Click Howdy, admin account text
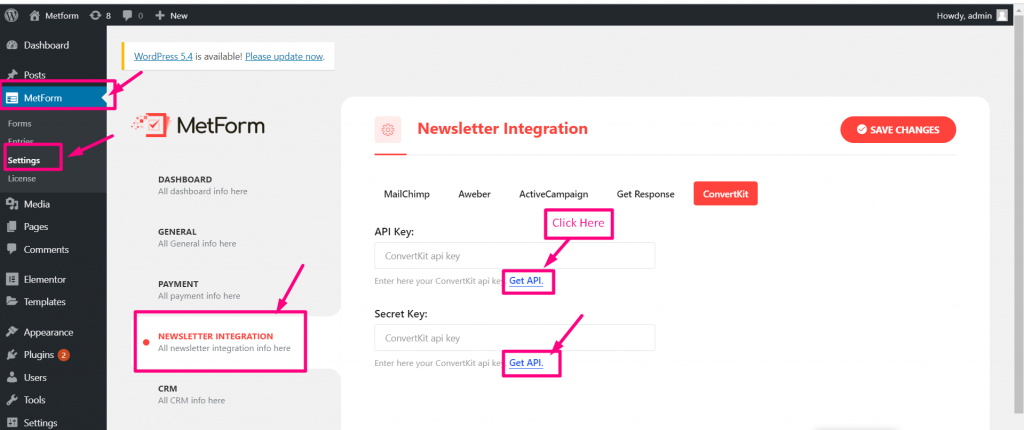The height and width of the screenshot is (430, 1024). [x=964, y=16]
